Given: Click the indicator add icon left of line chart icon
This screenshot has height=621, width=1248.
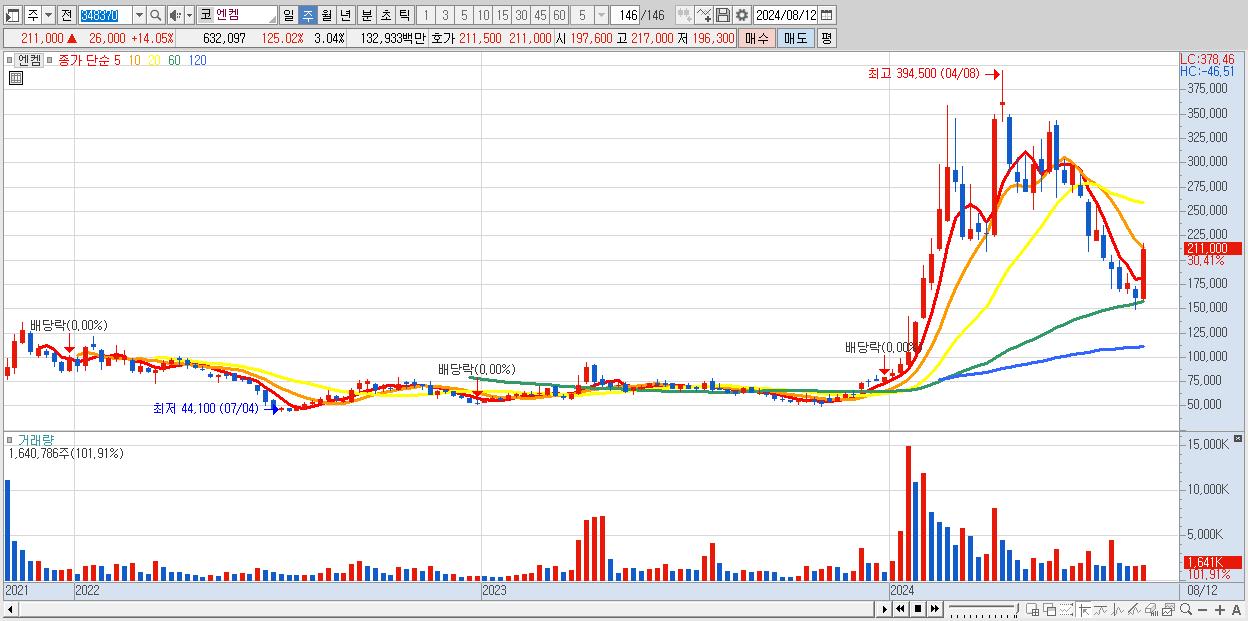Looking at the screenshot, I should (x=684, y=15).
